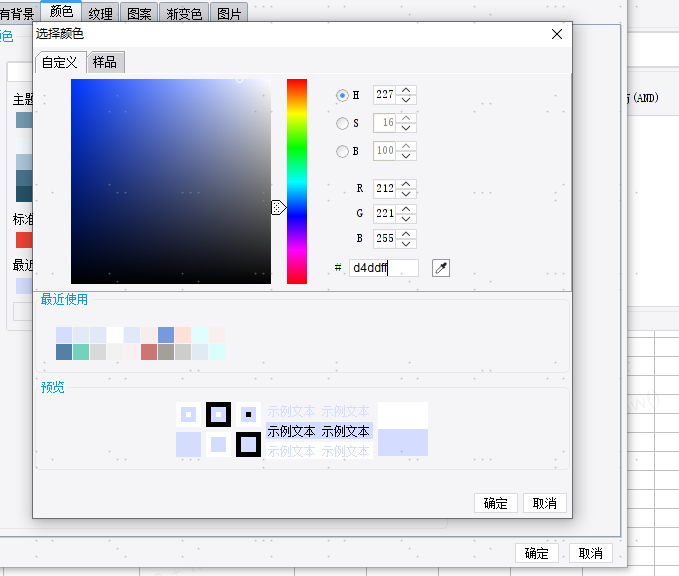Choose the taupe gray recent color swatch
This screenshot has width=679, height=576.
point(166,352)
